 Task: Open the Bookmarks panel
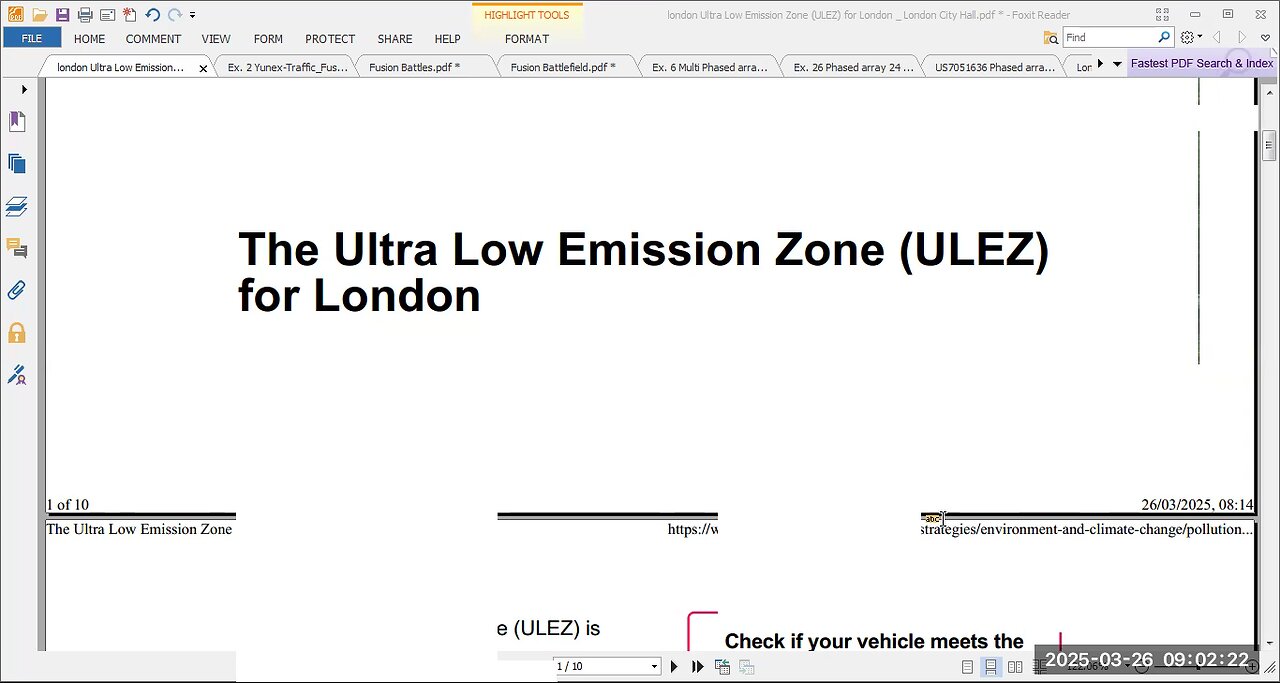pyautogui.click(x=17, y=121)
